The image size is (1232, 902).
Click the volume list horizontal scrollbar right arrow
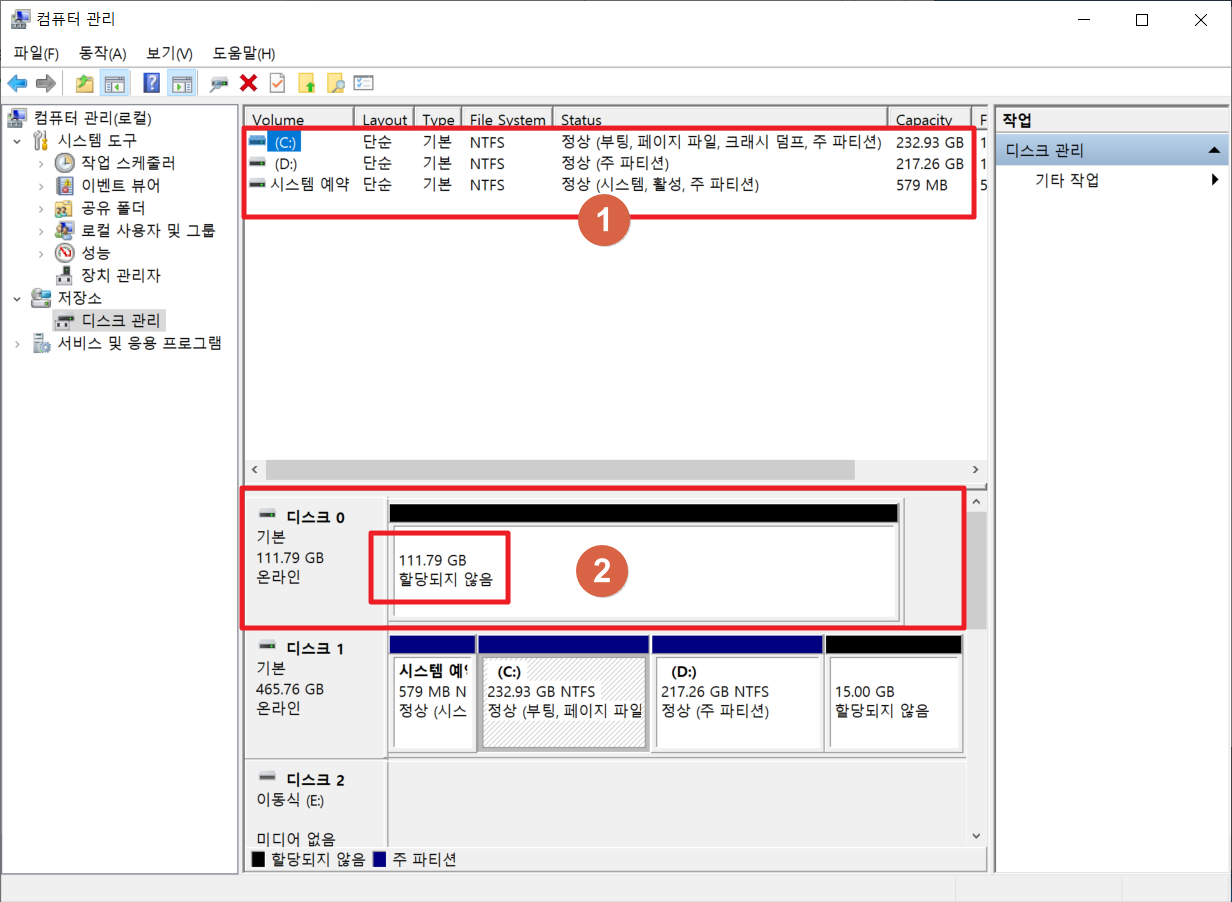point(976,469)
